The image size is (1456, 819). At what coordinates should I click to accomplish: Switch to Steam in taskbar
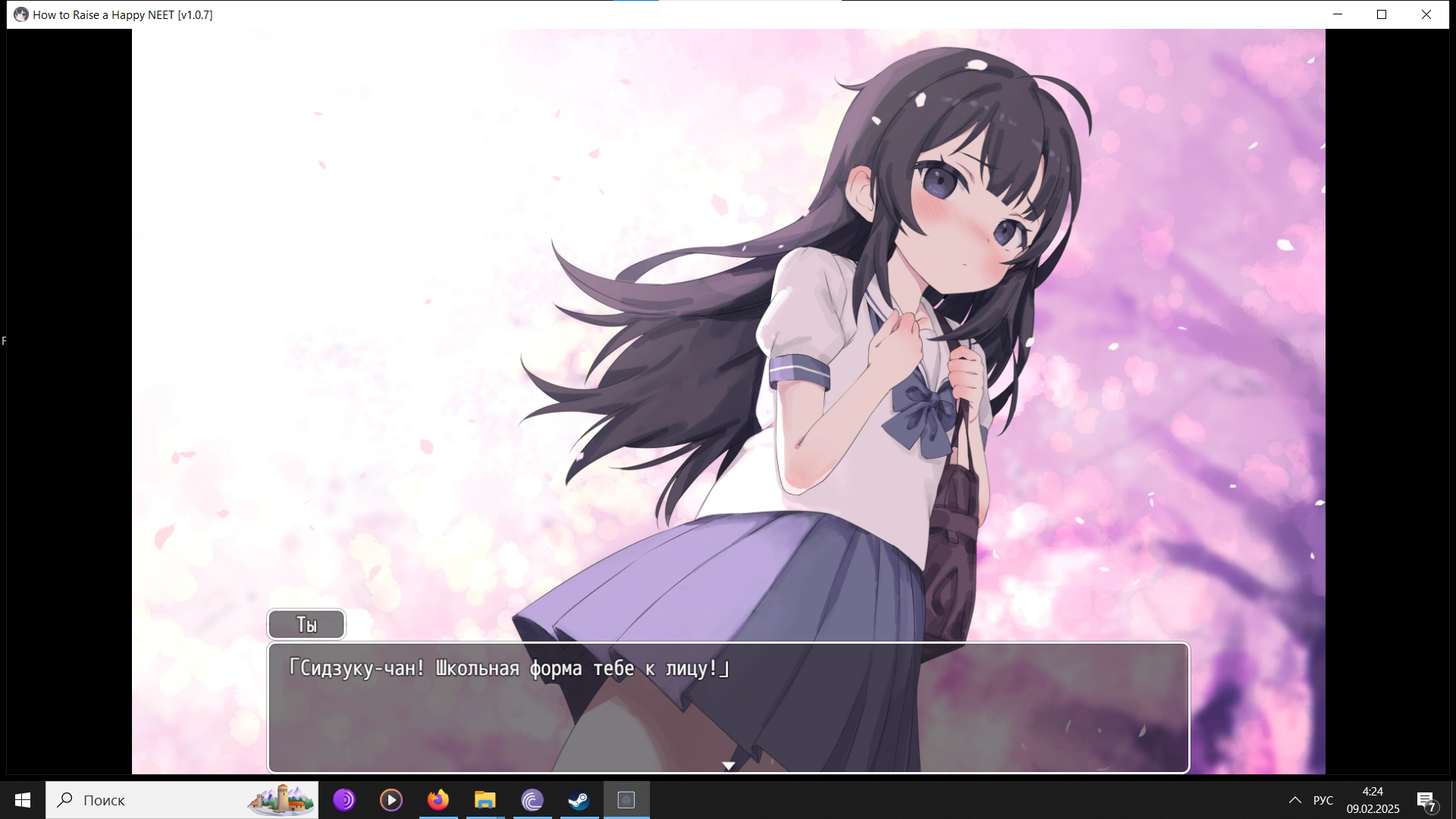pyautogui.click(x=579, y=800)
